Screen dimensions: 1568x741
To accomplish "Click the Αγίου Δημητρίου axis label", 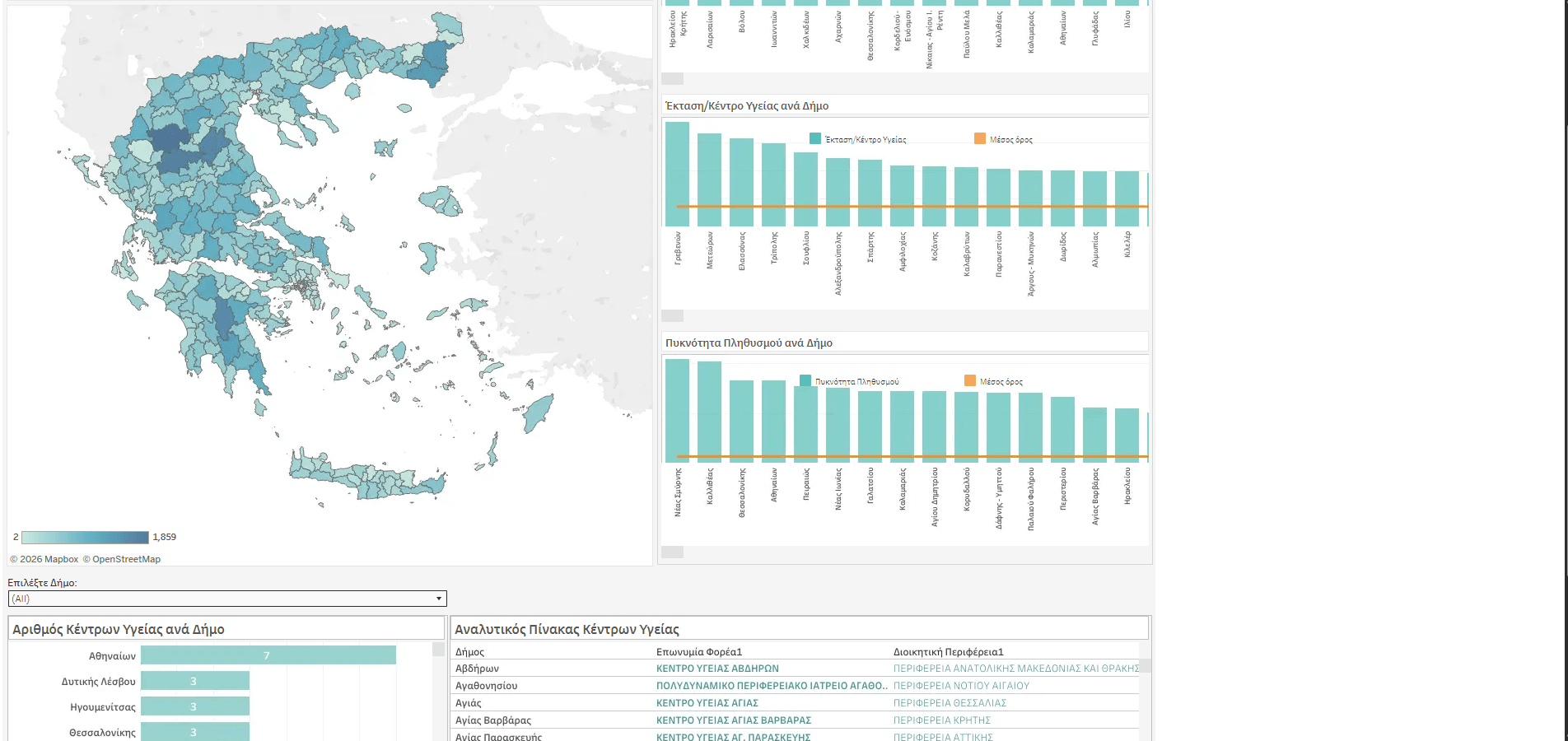I will pos(935,497).
